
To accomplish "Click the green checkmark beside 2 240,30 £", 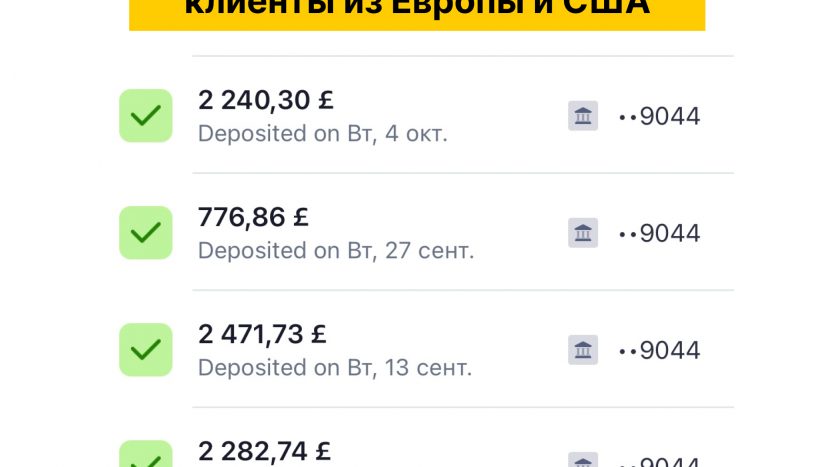I will click(x=146, y=116).
